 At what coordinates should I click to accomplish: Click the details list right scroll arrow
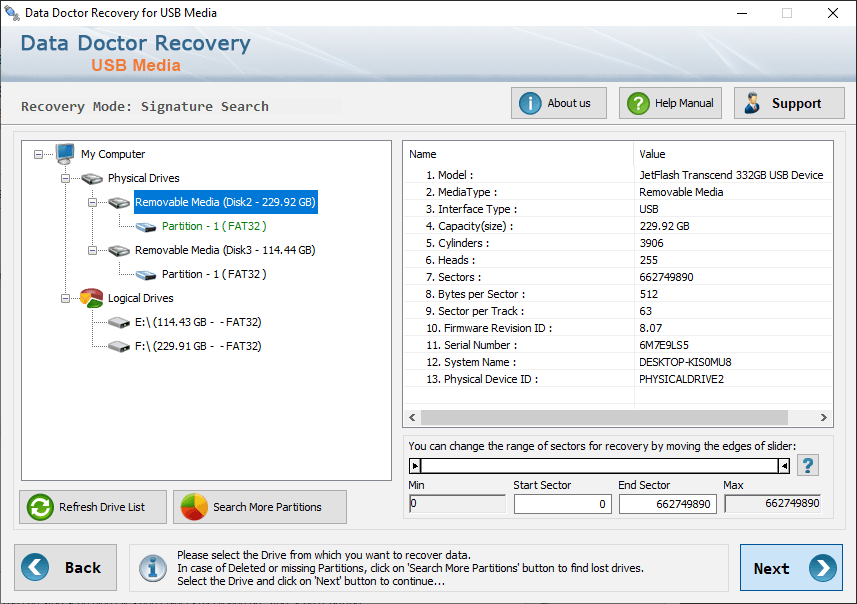coord(824,418)
